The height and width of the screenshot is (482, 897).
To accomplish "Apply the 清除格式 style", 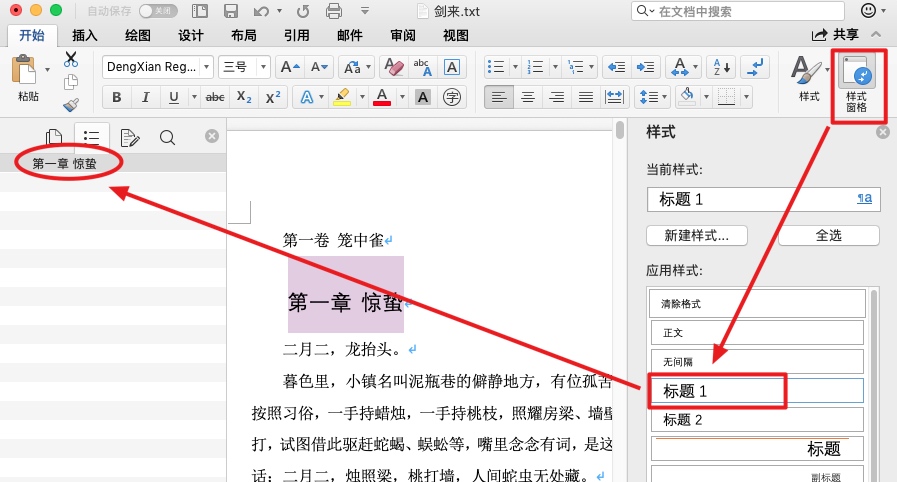I will pyautogui.click(x=757, y=304).
